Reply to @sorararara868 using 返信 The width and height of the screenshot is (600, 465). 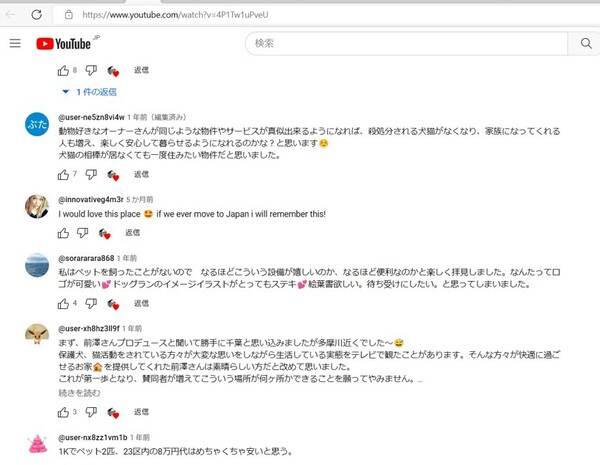tap(142, 303)
